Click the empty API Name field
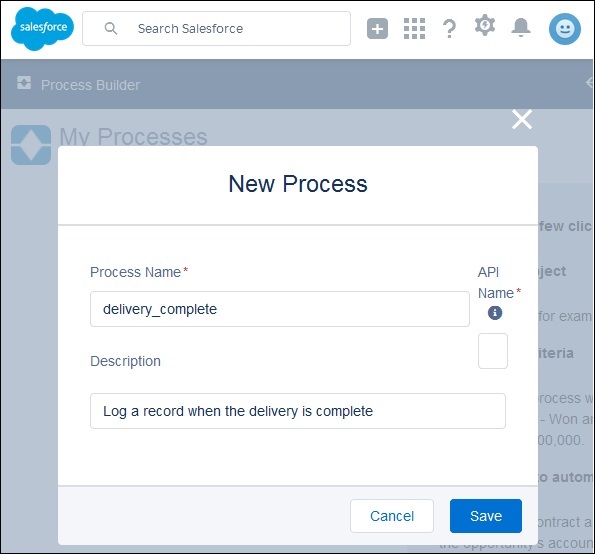This screenshot has height=554, width=595. click(493, 351)
